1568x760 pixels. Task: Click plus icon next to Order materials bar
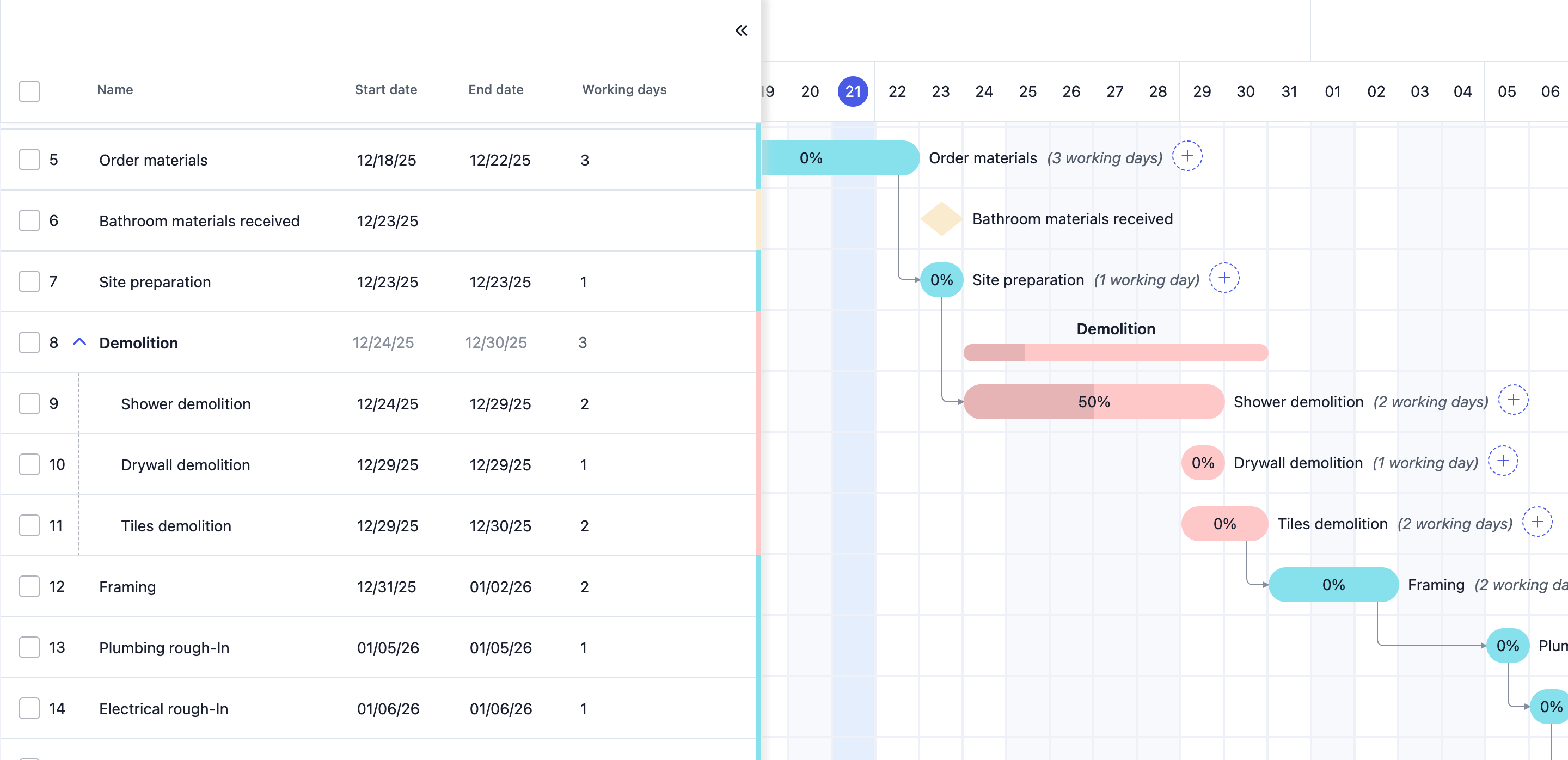[1187, 156]
